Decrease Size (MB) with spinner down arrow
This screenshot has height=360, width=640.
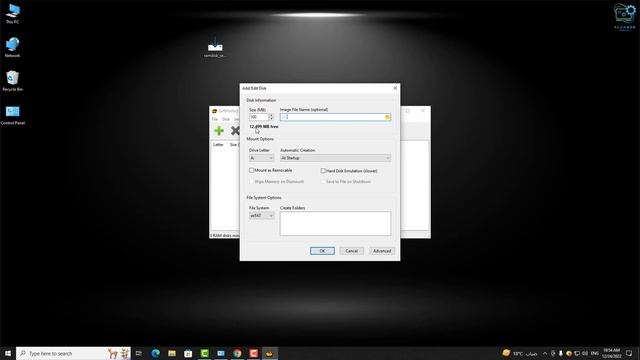pyautogui.click(x=271, y=119)
